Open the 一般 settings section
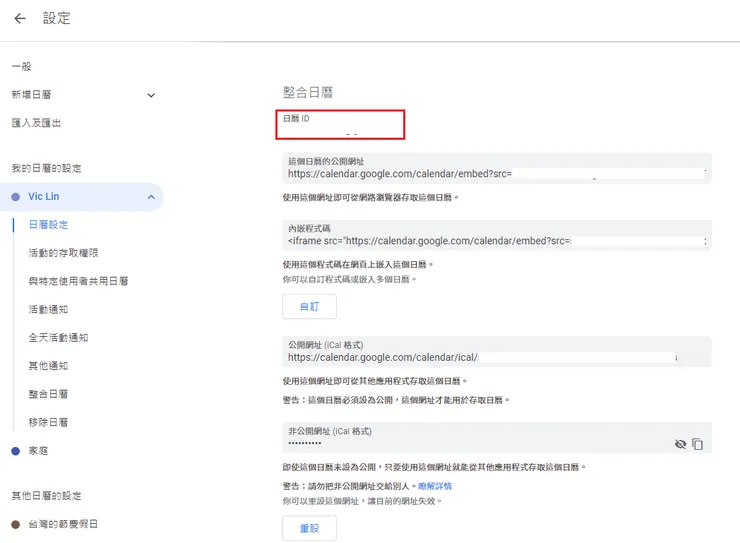This screenshot has width=740, height=543. pos(21,67)
